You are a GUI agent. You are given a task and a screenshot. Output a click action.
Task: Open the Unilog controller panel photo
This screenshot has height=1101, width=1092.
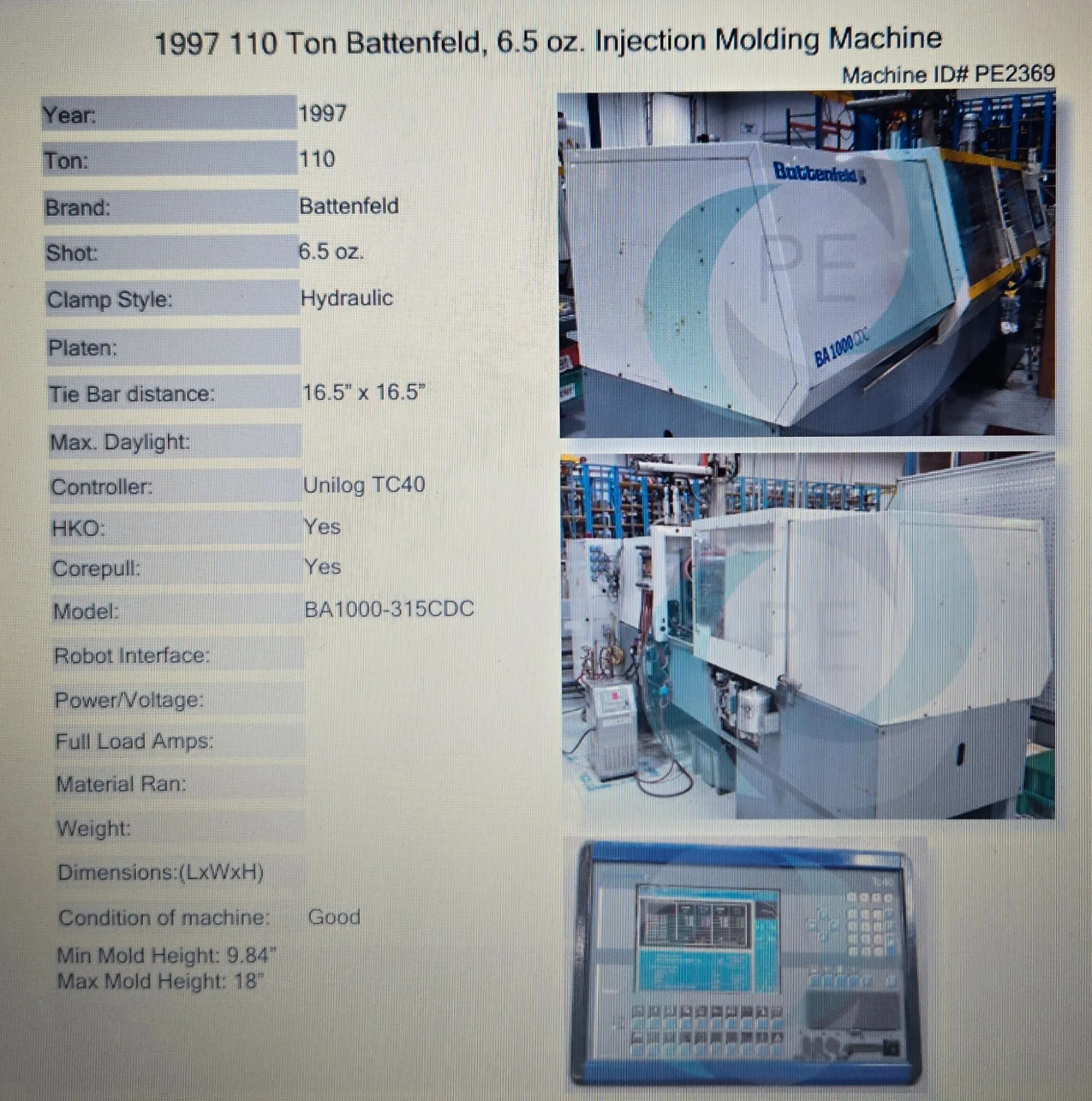745,964
